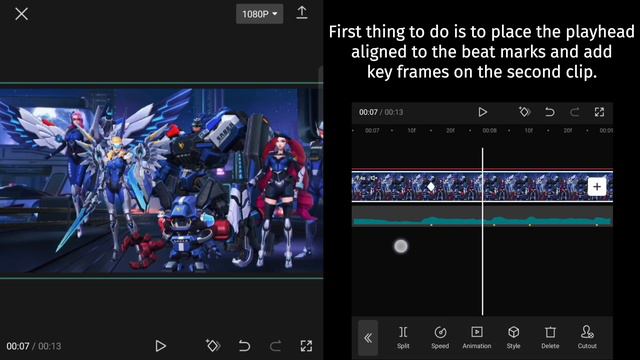640x360 pixels.
Task: Redo action in left panel
Action: 276,346
